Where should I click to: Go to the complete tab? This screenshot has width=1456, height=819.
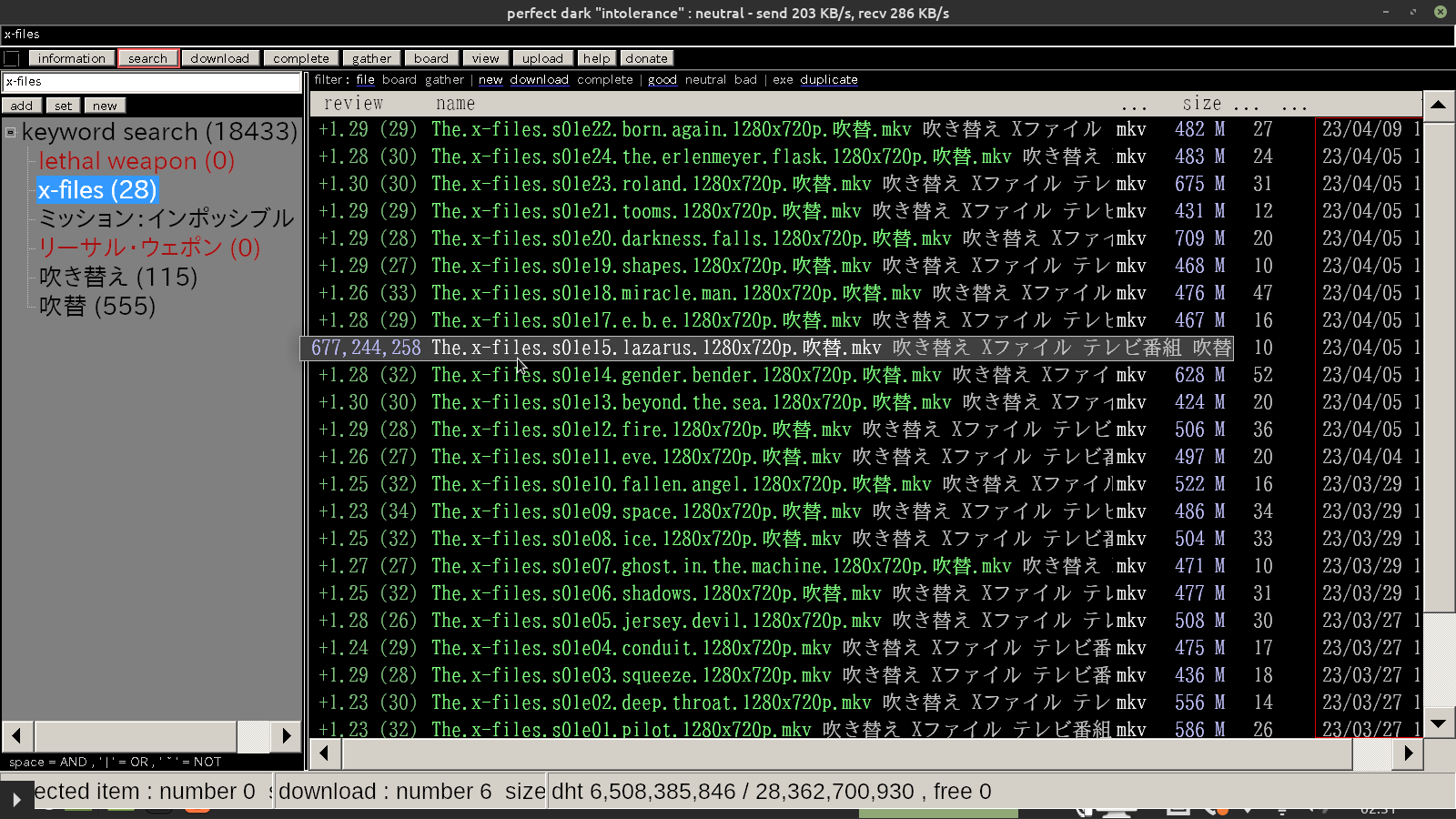click(x=301, y=58)
